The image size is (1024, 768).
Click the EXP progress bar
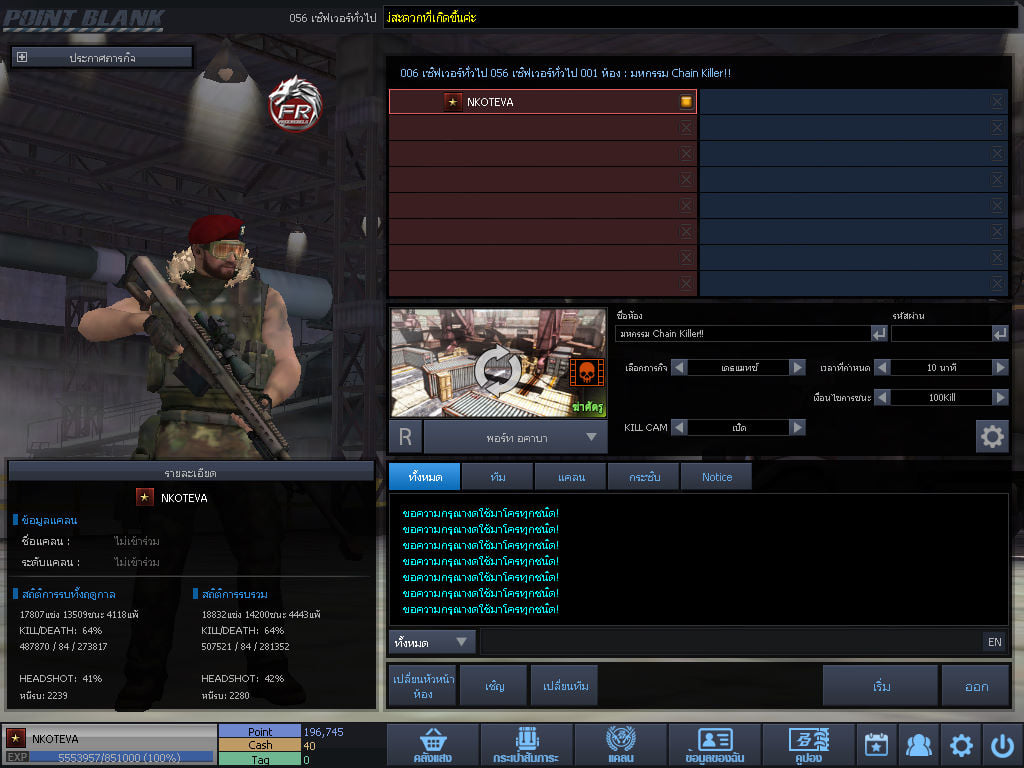point(121,758)
